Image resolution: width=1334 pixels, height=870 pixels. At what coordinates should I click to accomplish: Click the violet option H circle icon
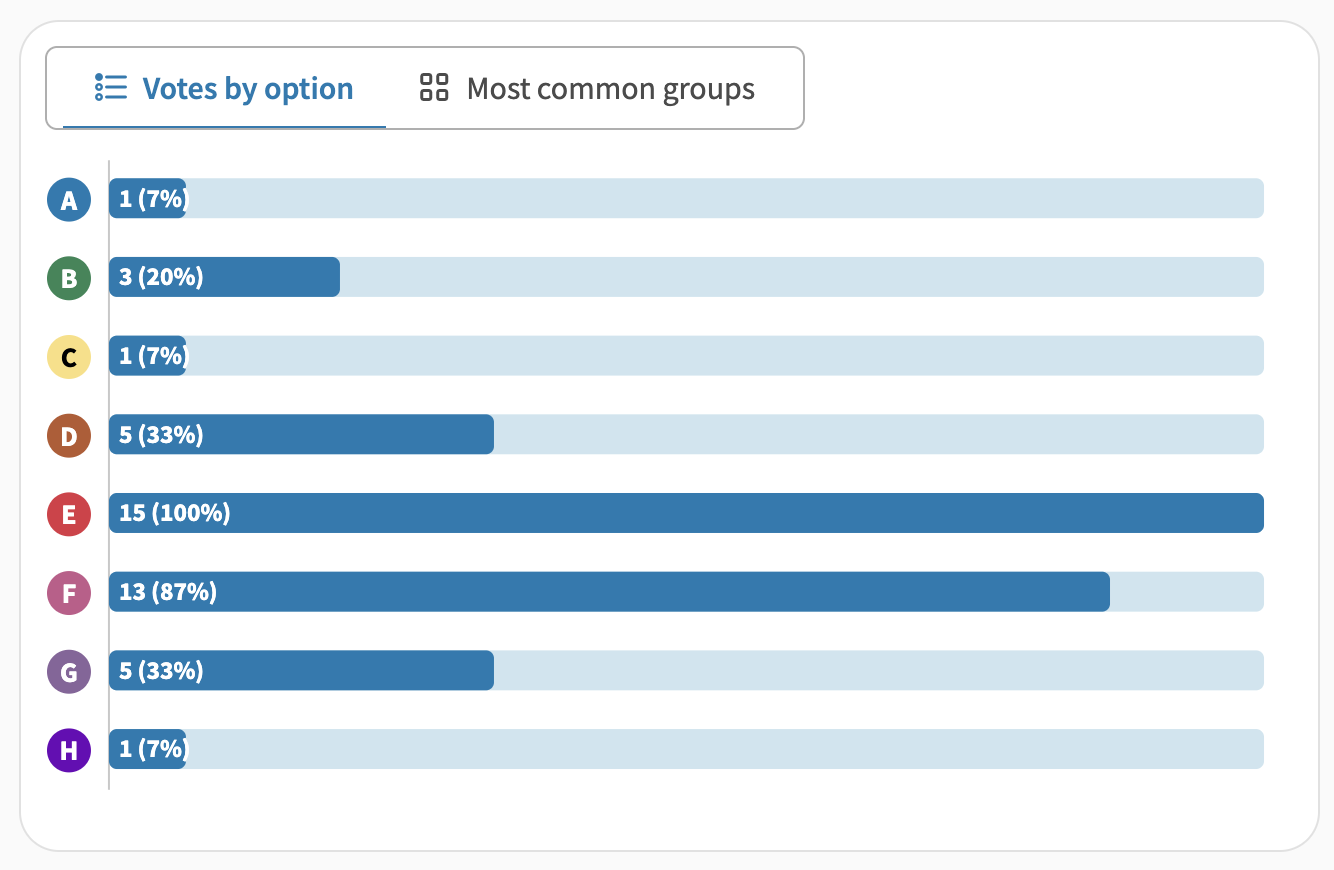click(x=69, y=750)
